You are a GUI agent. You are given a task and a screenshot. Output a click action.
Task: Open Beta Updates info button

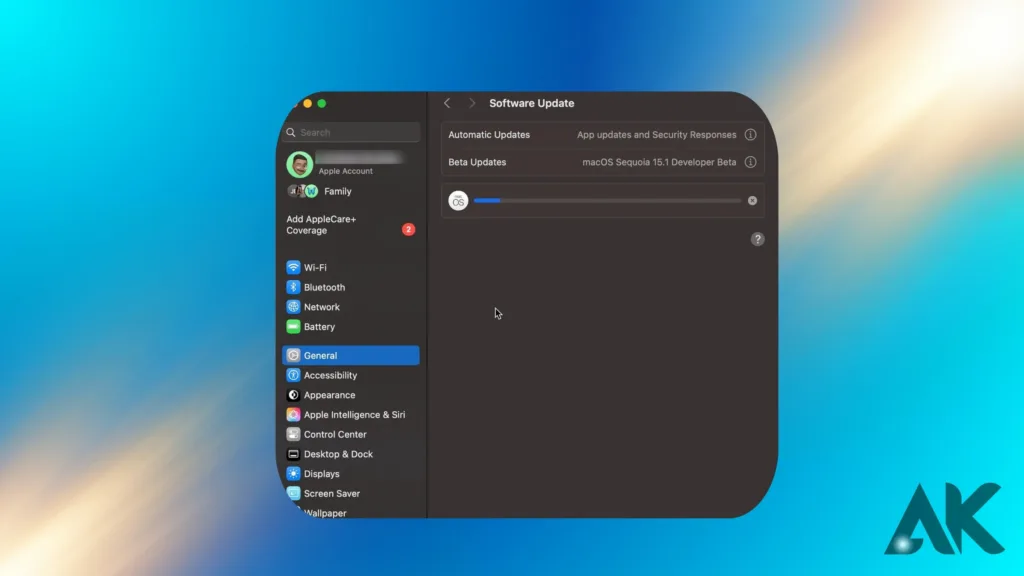coord(750,162)
